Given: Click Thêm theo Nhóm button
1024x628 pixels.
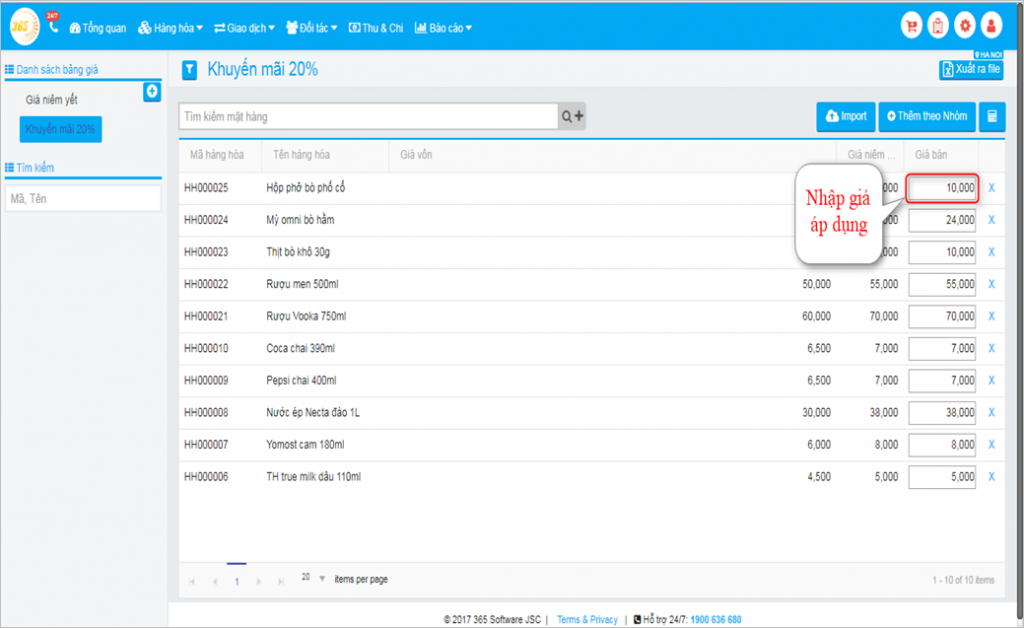Looking at the screenshot, I should 927,117.
